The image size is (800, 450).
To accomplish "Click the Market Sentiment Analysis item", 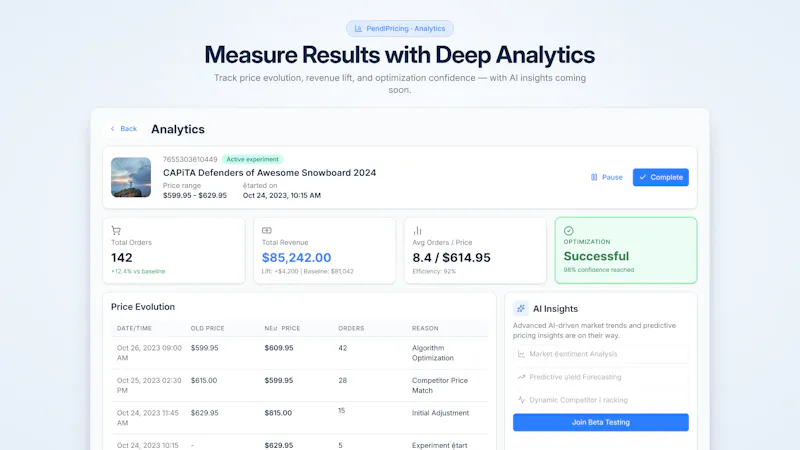I will point(601,354).
